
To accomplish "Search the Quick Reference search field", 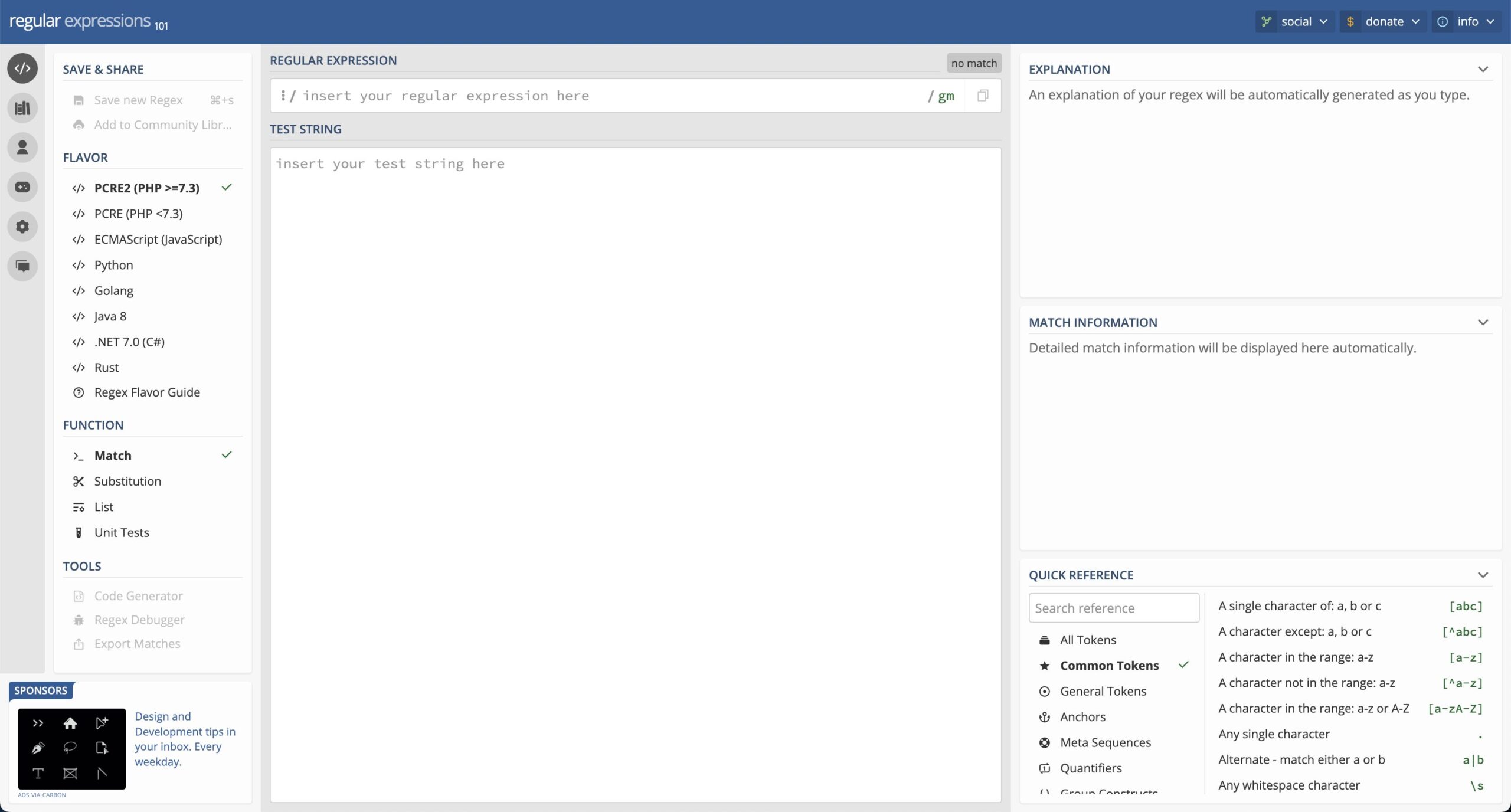I will (x=1113, y=607).
